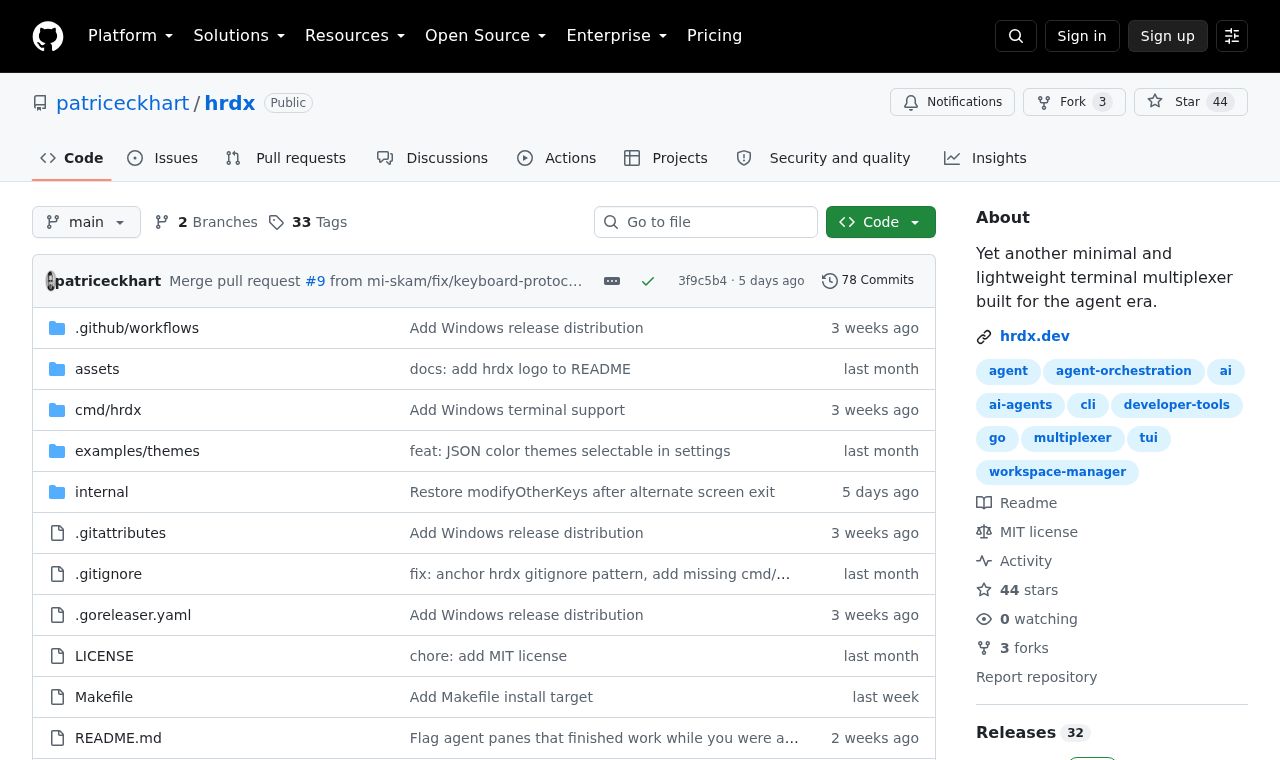Click the green commit status checkmark
Viewport: 1280px width, 760px height.
(648, 281)
